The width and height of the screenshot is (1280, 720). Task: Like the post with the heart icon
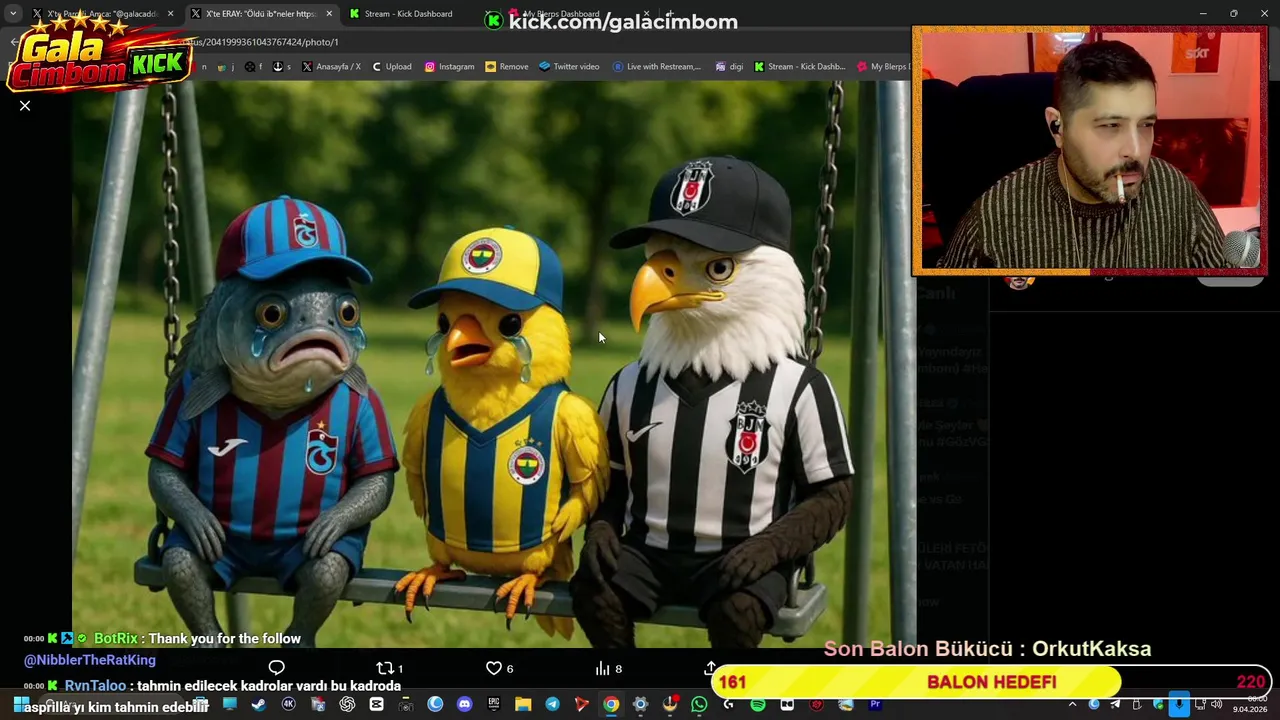point(493,668)
